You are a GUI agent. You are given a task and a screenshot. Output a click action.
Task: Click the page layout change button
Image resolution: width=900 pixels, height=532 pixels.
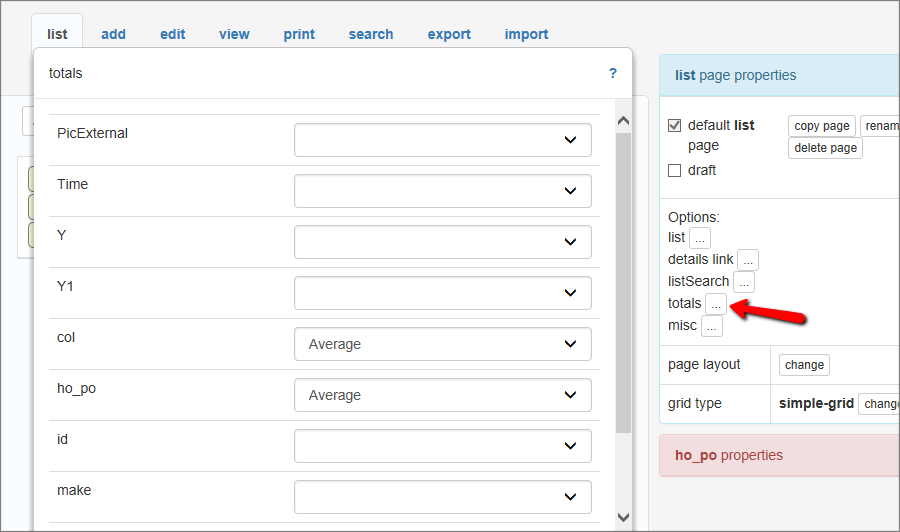pyautogui.click(x=804, y=365)
